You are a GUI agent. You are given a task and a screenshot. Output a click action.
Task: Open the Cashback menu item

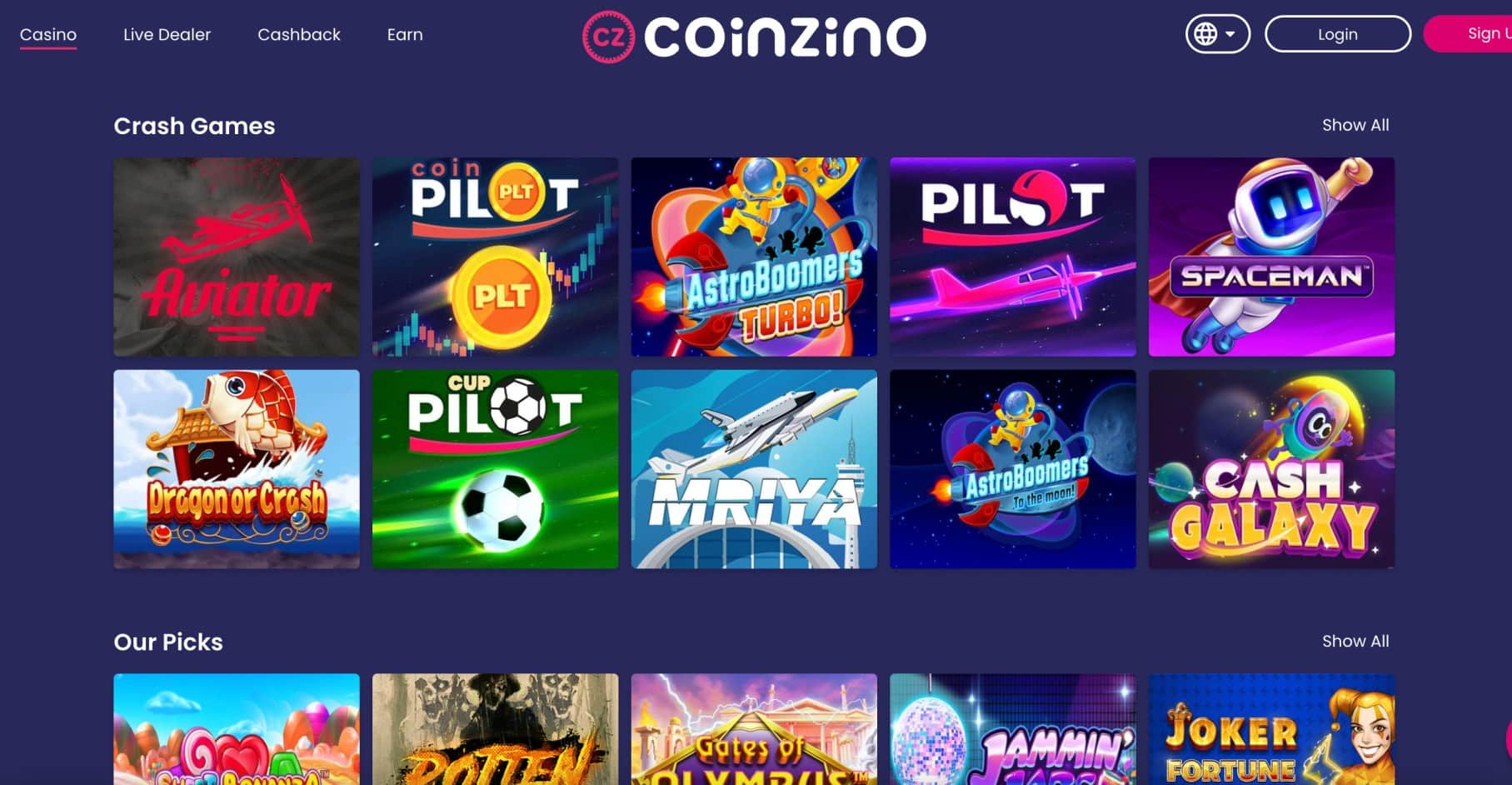(x=299, y=35)
